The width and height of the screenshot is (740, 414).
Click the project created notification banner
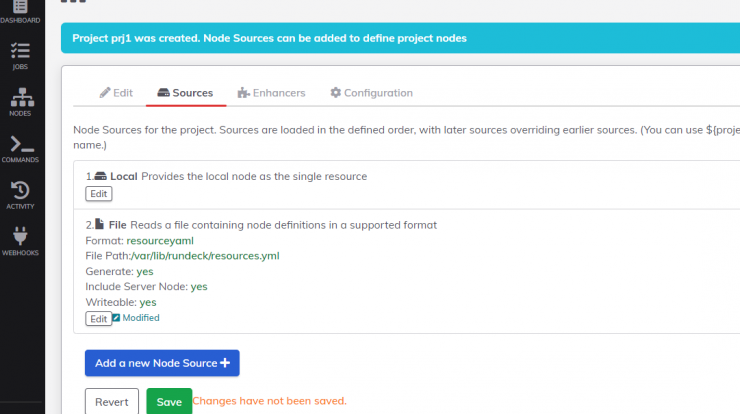coord(400,38)
